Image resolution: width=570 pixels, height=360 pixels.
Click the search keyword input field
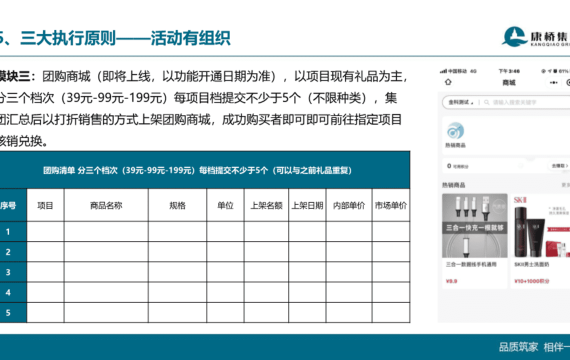point(514,103)
